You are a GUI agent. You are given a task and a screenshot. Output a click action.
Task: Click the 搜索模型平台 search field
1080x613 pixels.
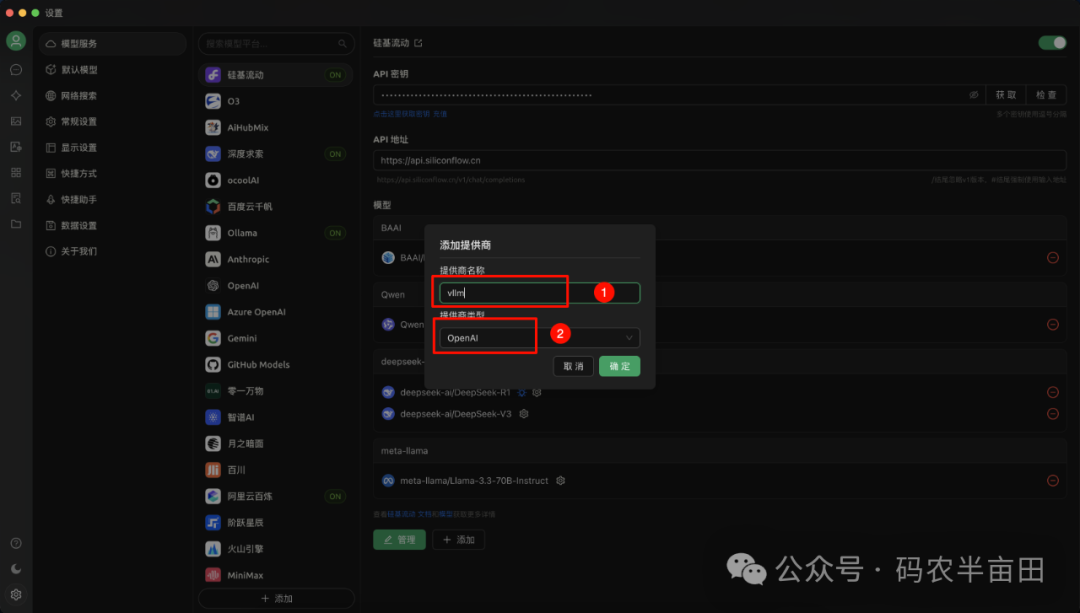tap(276, 43)
